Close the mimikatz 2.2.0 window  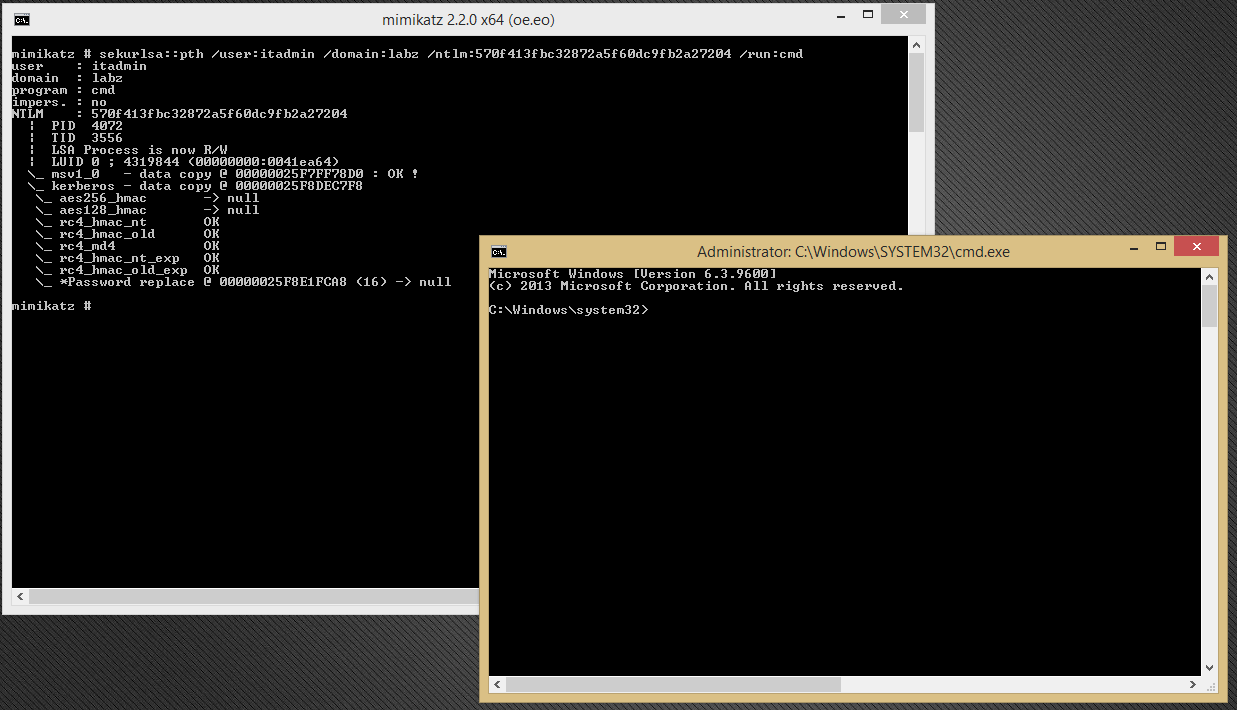pos(905,14)
